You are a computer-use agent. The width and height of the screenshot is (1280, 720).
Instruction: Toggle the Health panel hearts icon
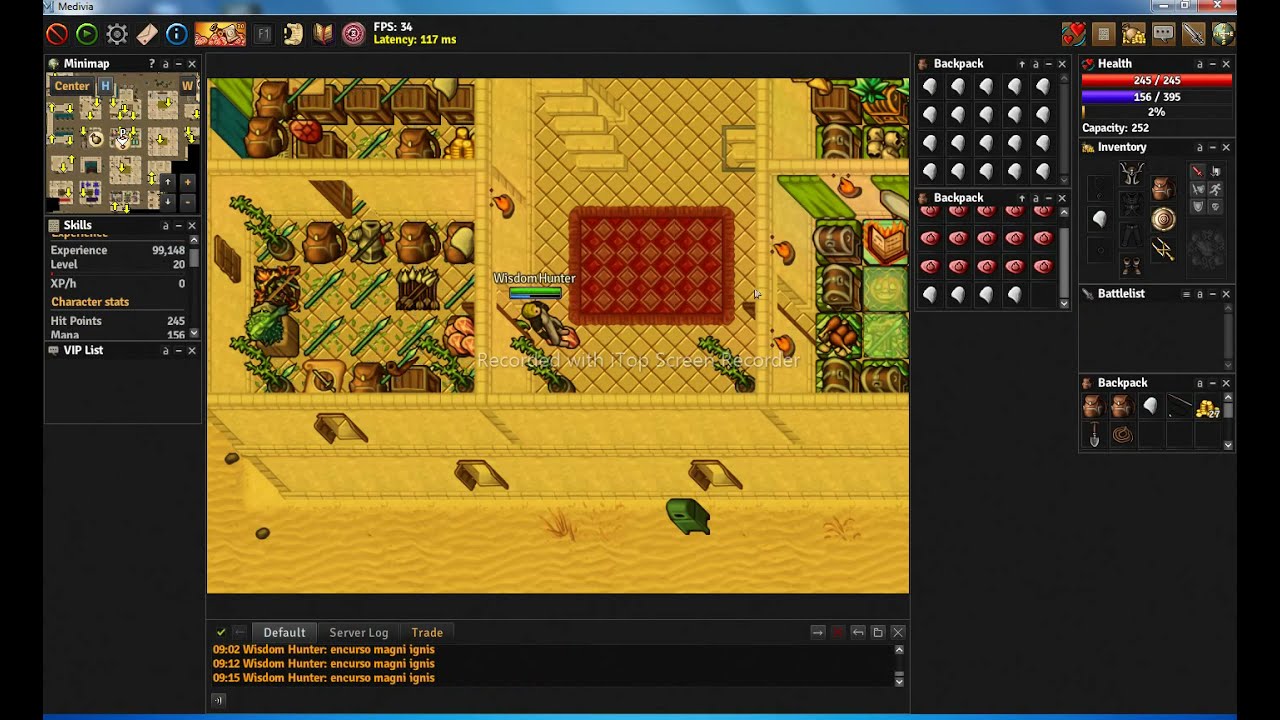[1074, 35]
